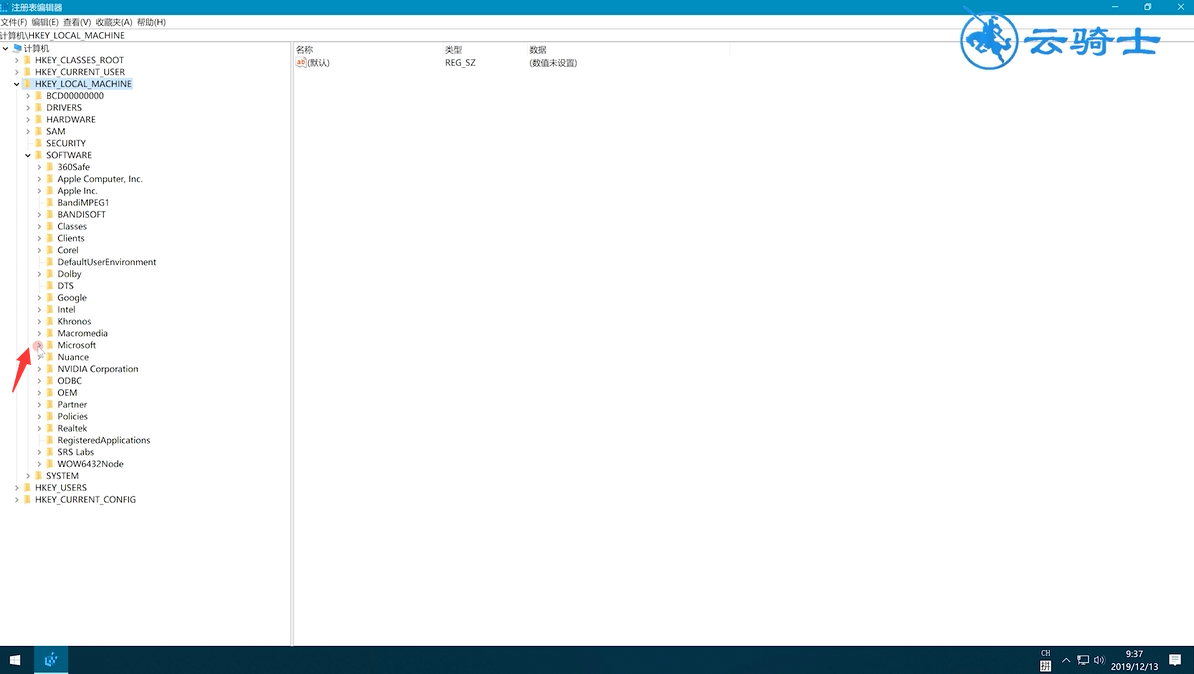Open the taskbar clock showing 9:37
The image size is (1194, 674).
[x=1135, y=660]
